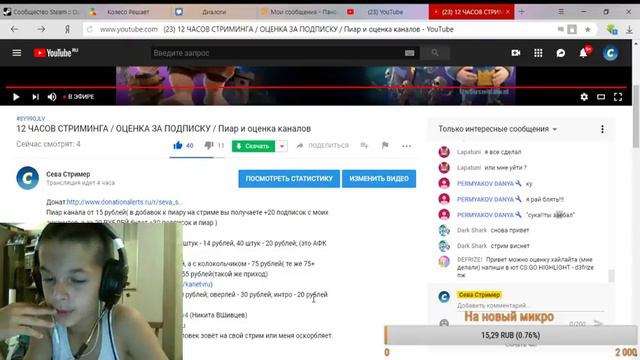The image size is (640, 360).
Task: Open the messages chat bubble icon
Action: 561,53
